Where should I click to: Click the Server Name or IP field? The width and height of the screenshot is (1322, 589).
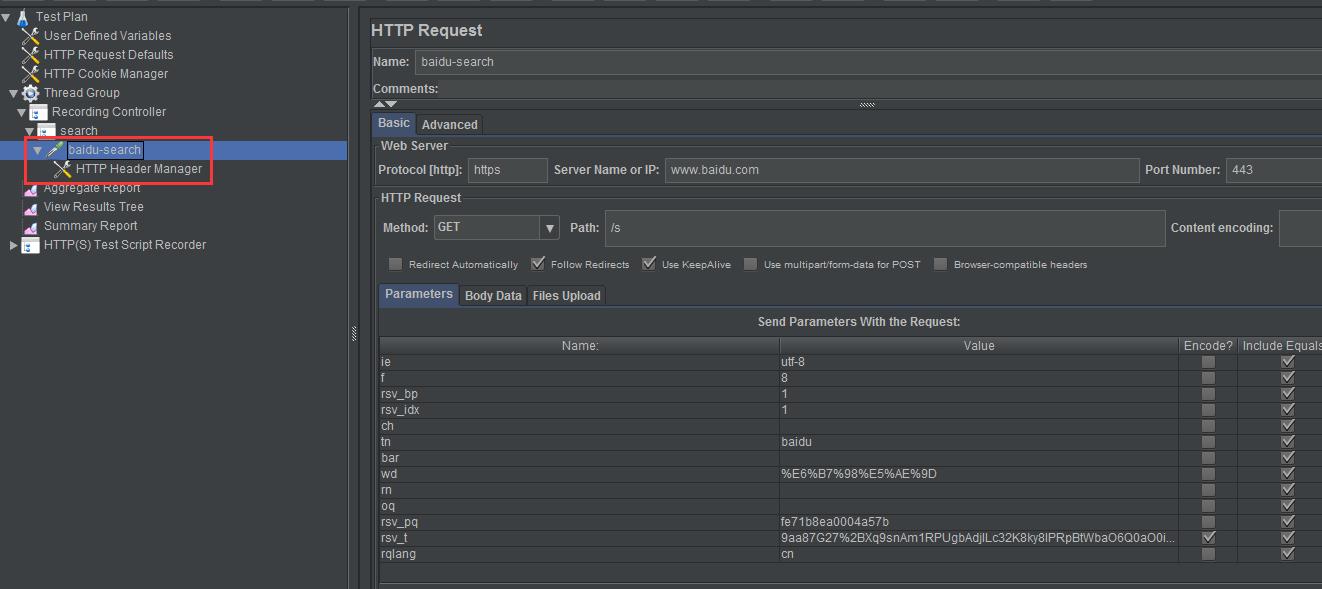(901, 170)
